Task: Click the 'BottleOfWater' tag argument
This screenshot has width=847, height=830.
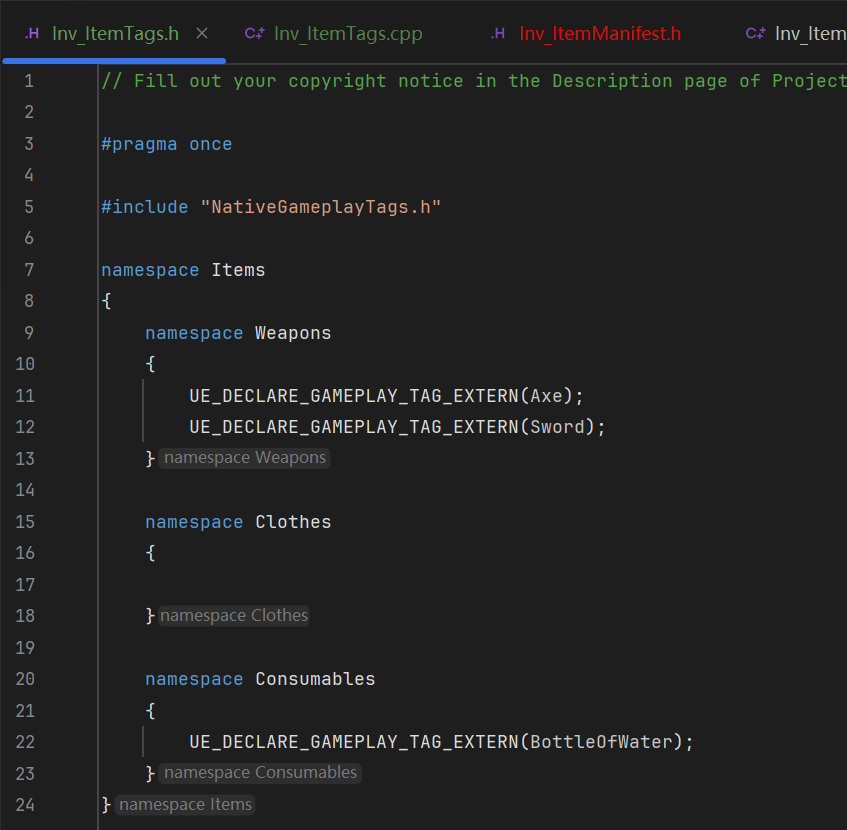Action: (x=601, y=742)
